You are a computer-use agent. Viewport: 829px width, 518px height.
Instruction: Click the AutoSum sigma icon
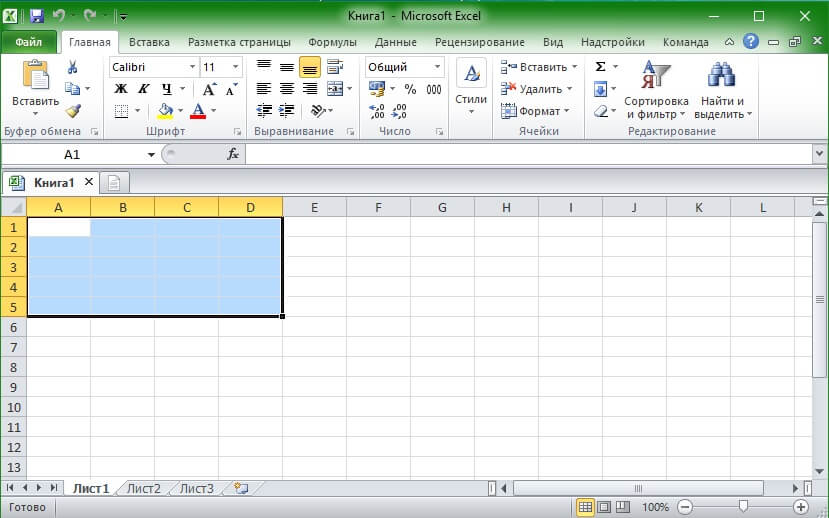[x=601, y=67]
